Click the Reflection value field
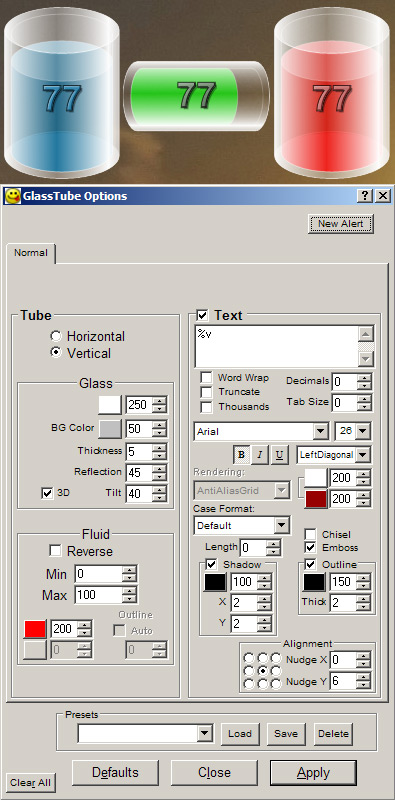Viewport: 395px width, 800px height. pyautogui.click(x=139, y=472)
